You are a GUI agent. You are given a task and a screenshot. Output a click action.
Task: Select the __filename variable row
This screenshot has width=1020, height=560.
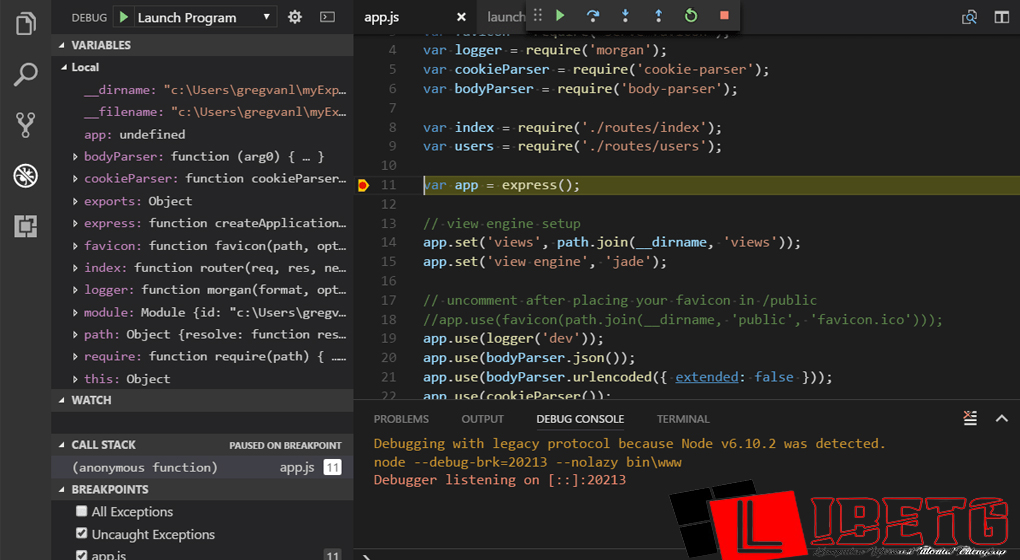(x=202, y=112)
